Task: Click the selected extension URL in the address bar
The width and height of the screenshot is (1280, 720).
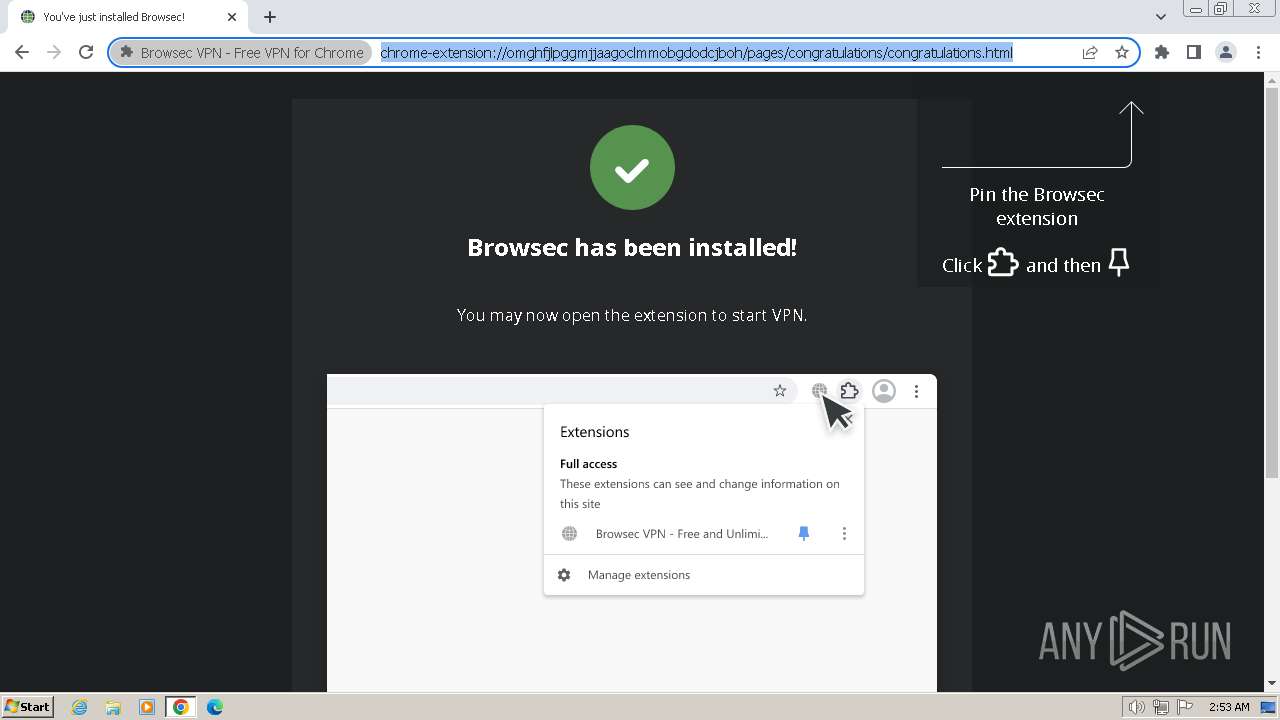Action: tap(696, 53)
